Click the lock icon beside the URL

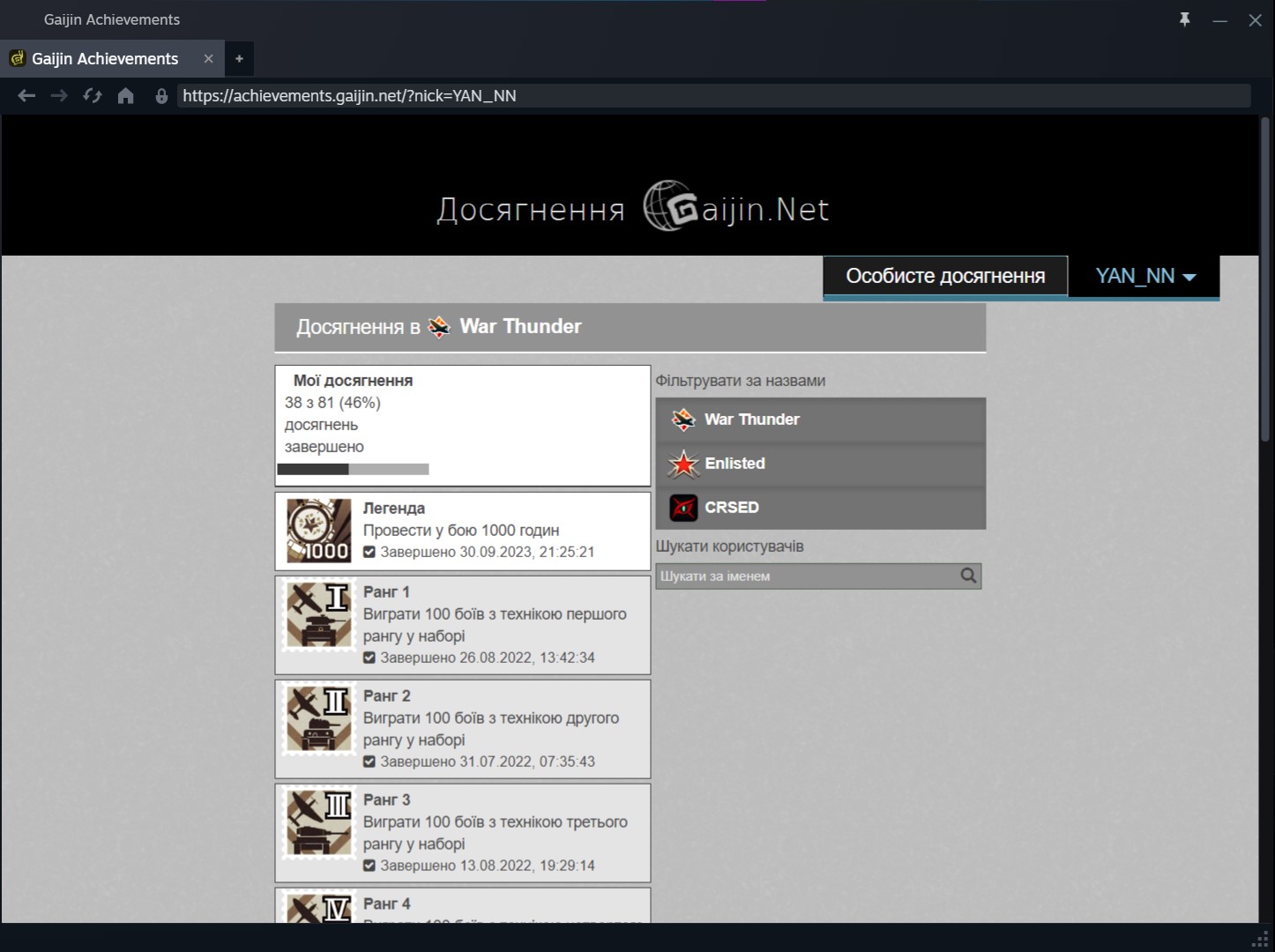(161, 96)
